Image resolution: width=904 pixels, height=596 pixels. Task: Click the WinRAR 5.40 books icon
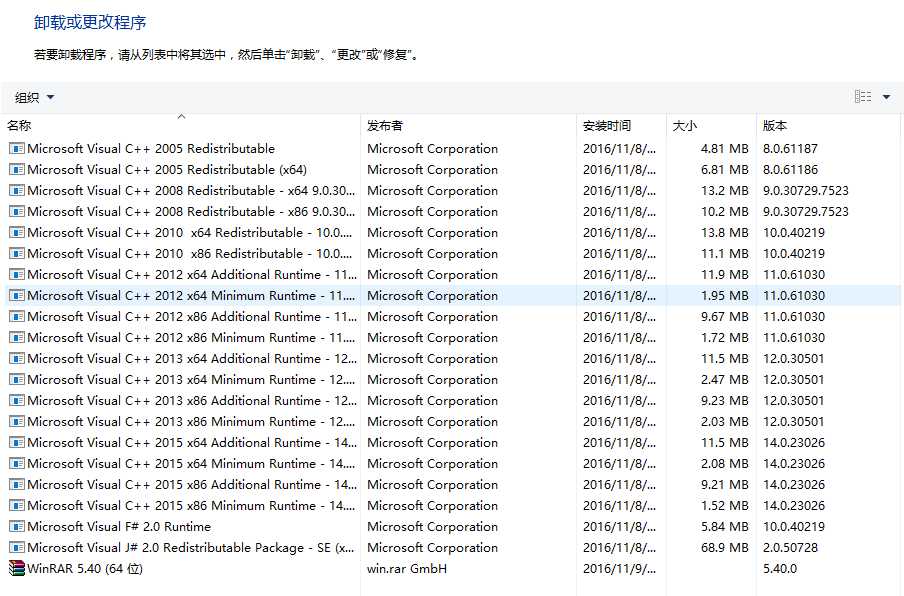pos(17,568)
